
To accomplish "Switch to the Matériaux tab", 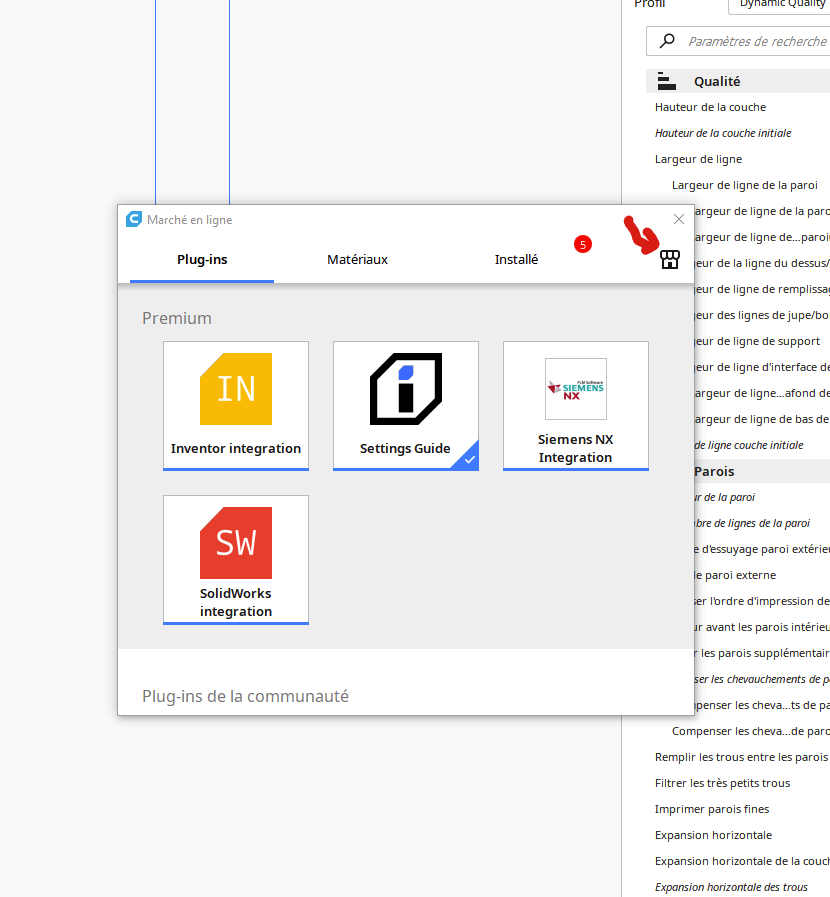I will (x=358, y=260).
